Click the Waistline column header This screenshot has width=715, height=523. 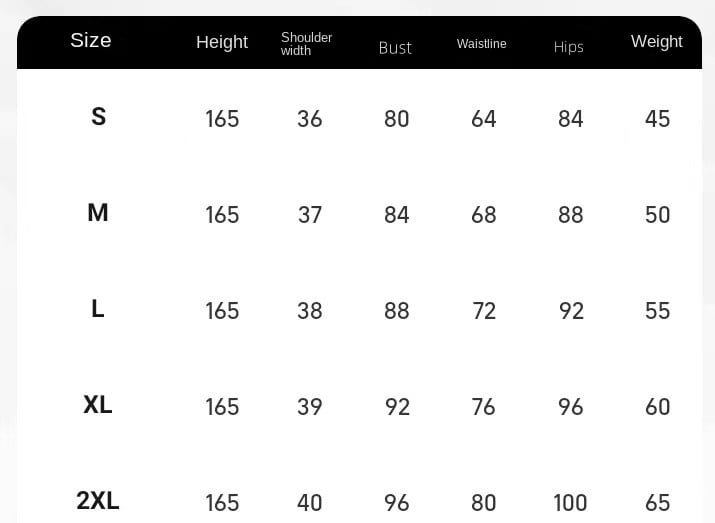pyautogui.click(x=482, y=44)
